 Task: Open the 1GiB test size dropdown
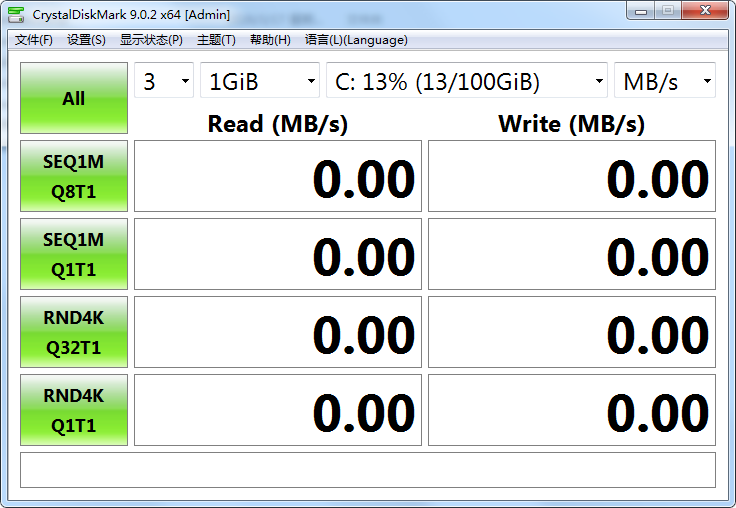coord(260,82)
